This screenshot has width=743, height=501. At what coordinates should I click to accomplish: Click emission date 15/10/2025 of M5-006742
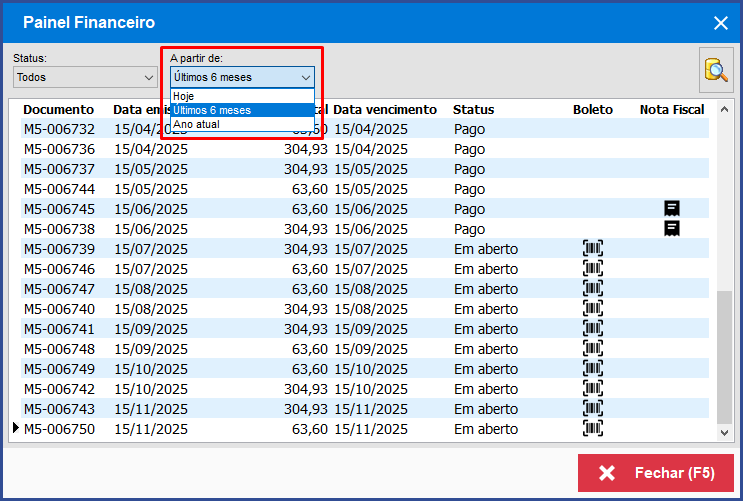coord(151,389)
